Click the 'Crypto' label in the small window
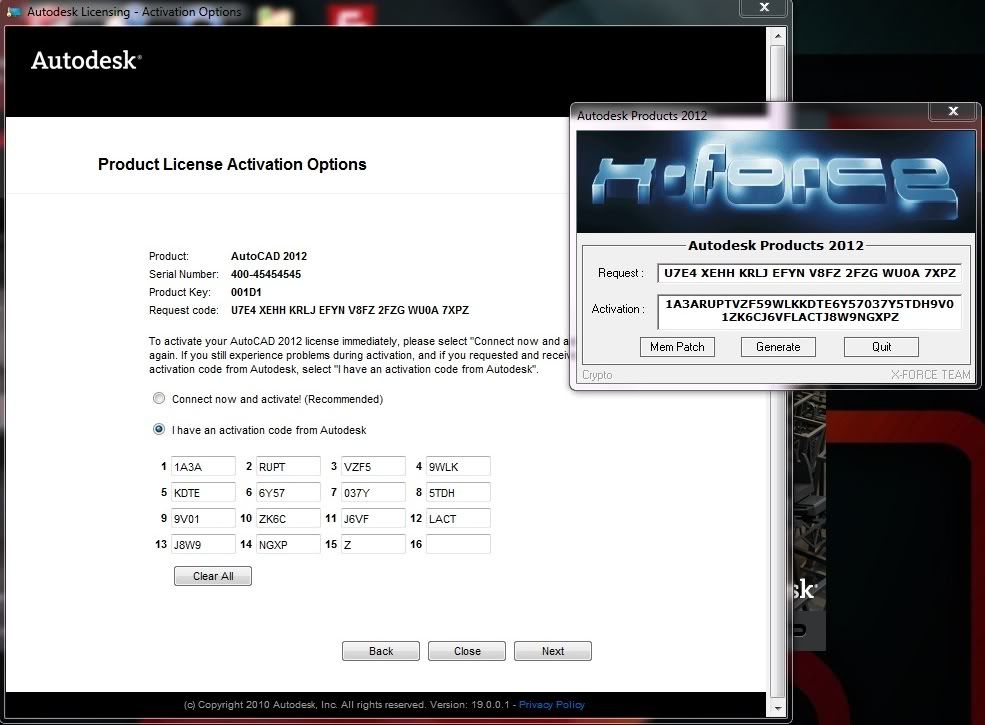The height and width of the screenshot is (725, 985). [597, 375]
